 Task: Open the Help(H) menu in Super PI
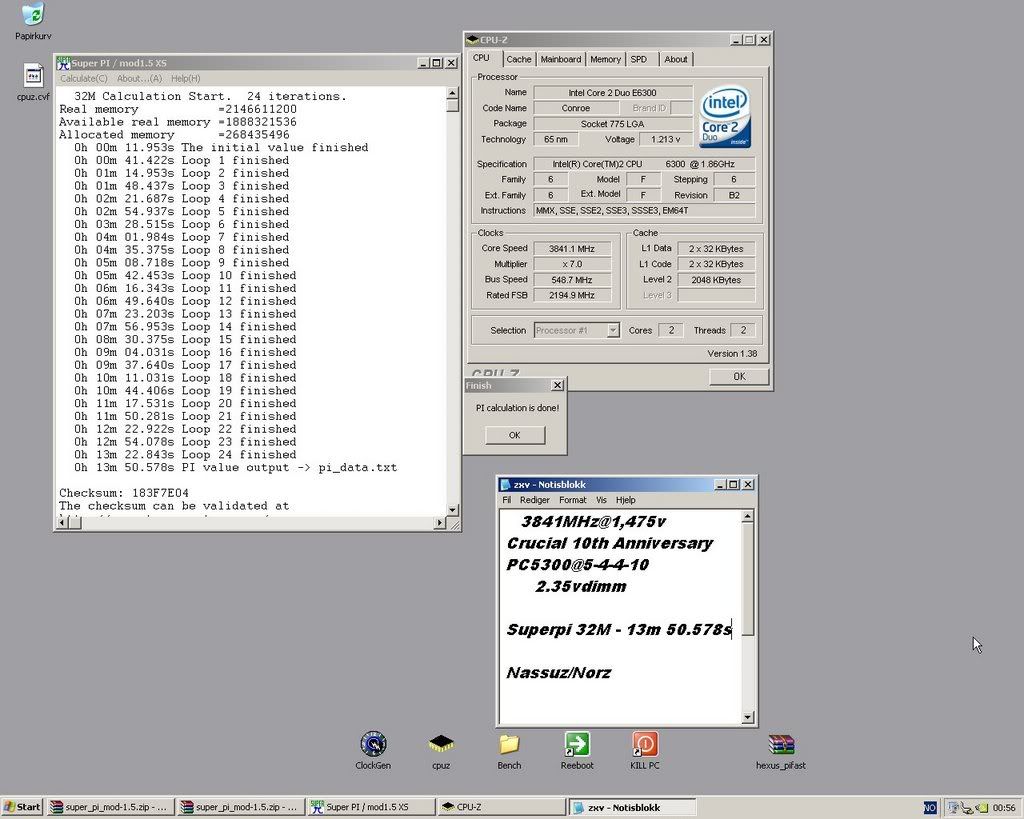click(185, 78)
